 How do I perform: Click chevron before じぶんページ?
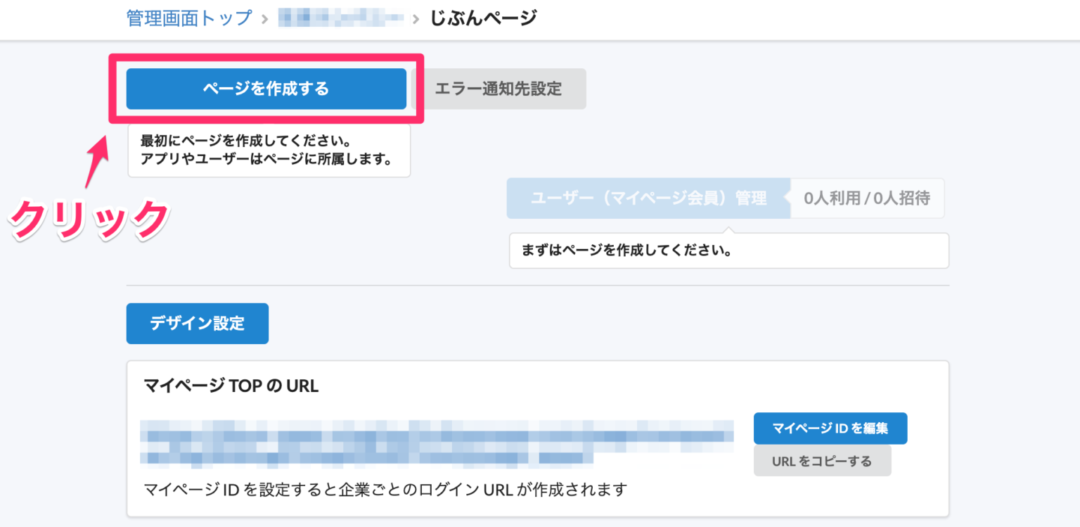coord(416,18)
